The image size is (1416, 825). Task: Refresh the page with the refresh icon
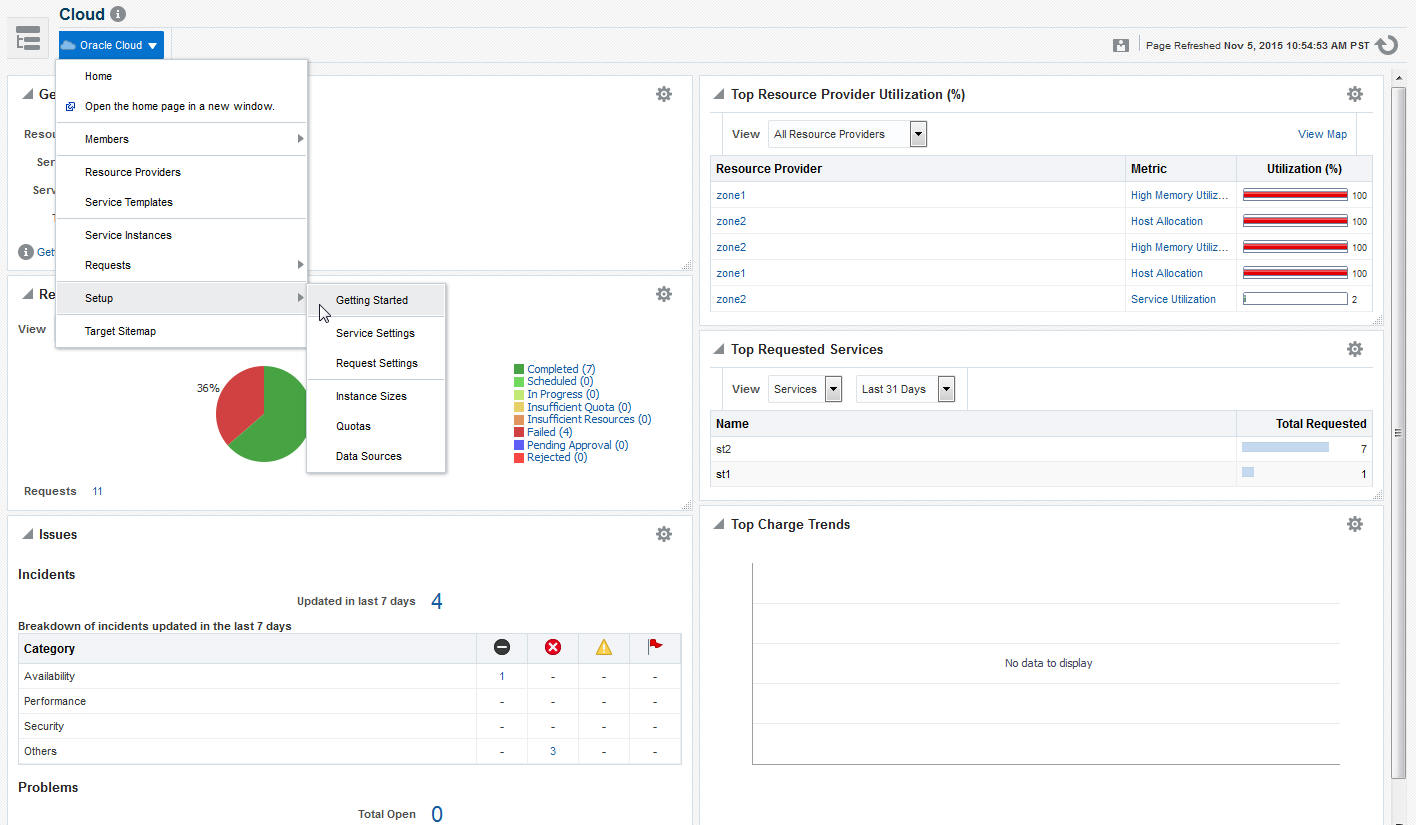(1386, 44)
